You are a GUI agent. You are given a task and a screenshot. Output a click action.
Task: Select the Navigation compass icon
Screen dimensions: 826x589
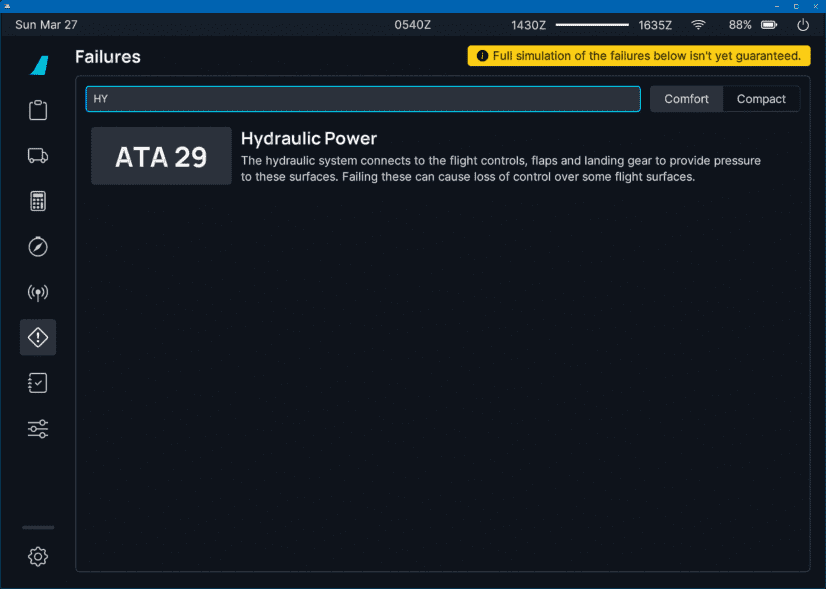point(38,247)
